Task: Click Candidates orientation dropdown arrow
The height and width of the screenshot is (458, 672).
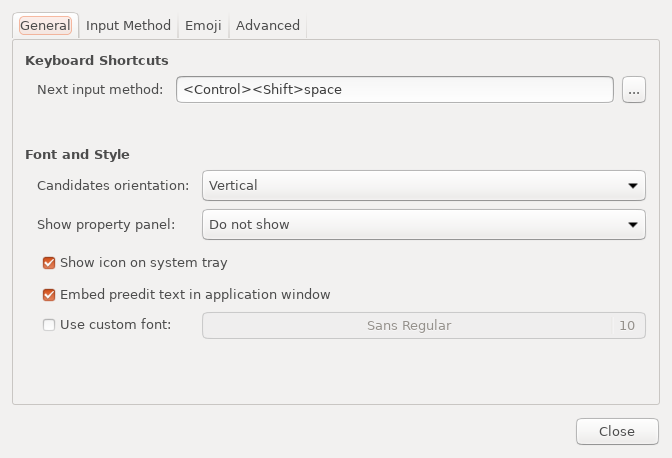Action: pyautogui.click(x=633, y=186)
